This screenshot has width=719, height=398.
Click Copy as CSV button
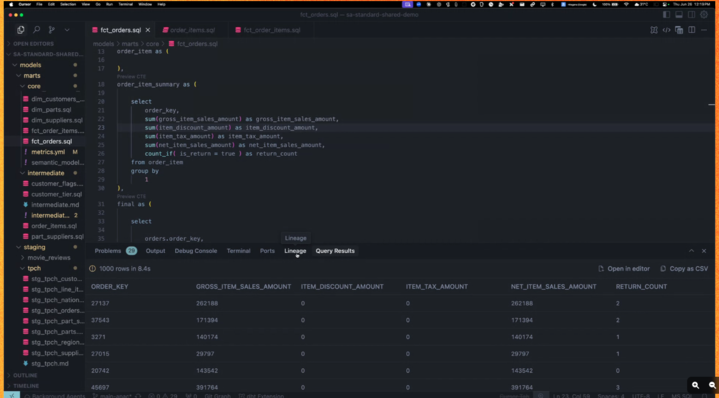[x=684, y=269]
